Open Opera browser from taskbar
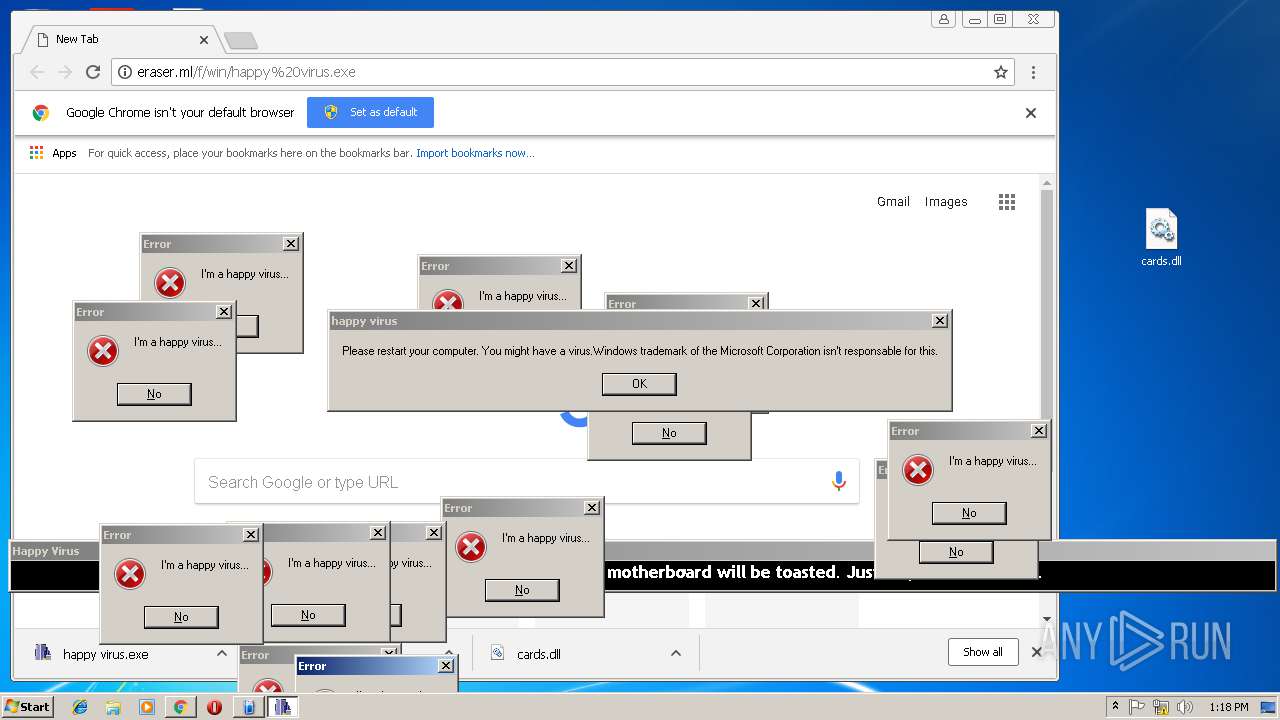The height and width of the screenshot is (720, 1280). click(214, 707)
